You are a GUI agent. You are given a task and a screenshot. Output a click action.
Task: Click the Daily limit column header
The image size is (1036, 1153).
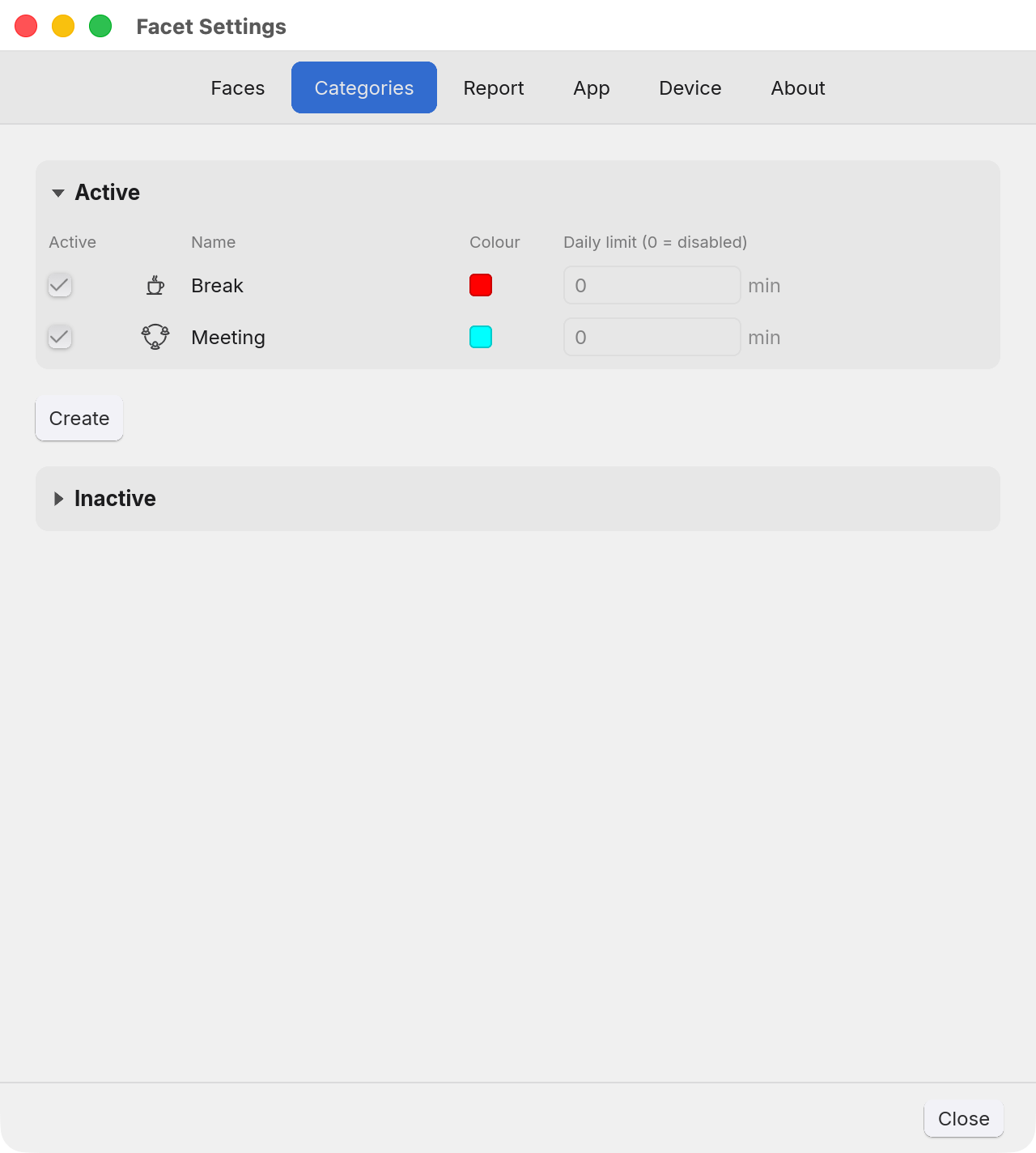coord(655,242)
